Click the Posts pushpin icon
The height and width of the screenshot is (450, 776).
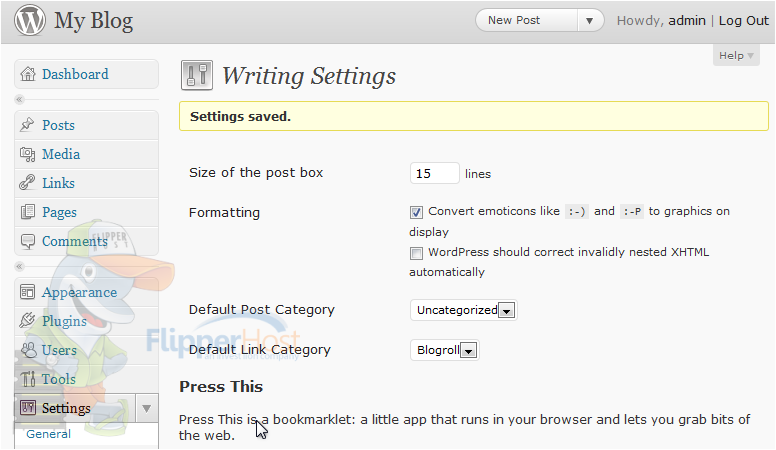pos(27,125)
